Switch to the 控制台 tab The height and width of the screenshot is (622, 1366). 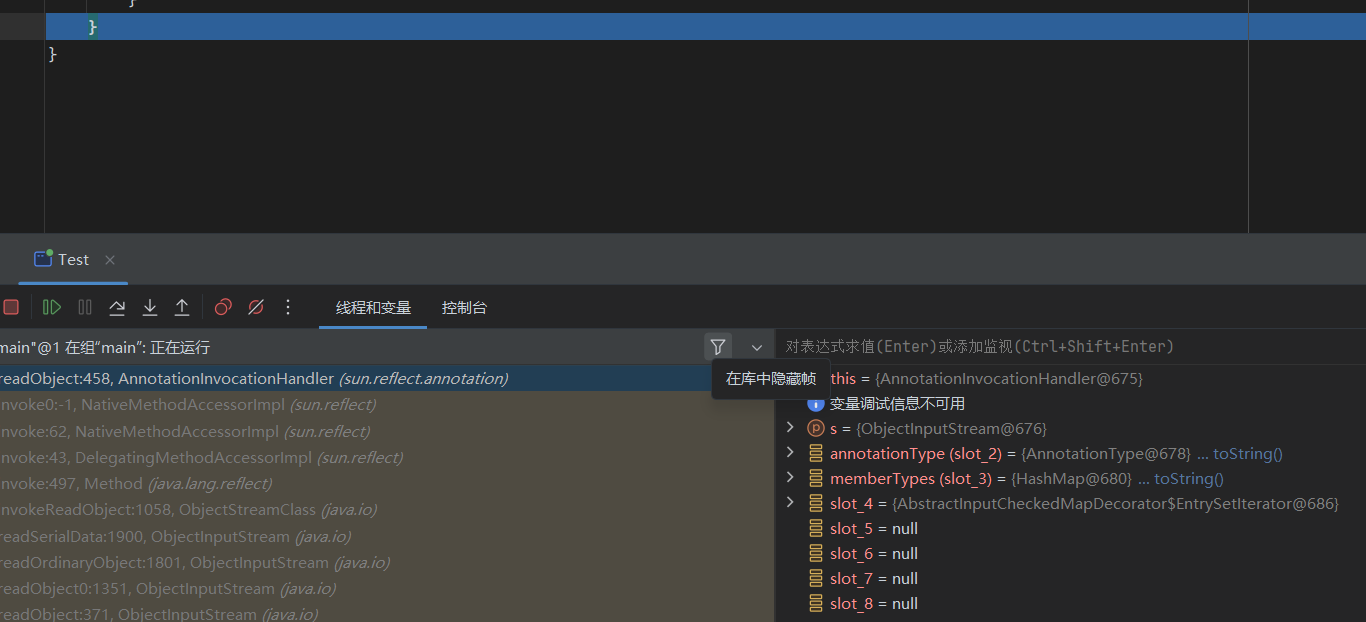click(x=464, y=308)
